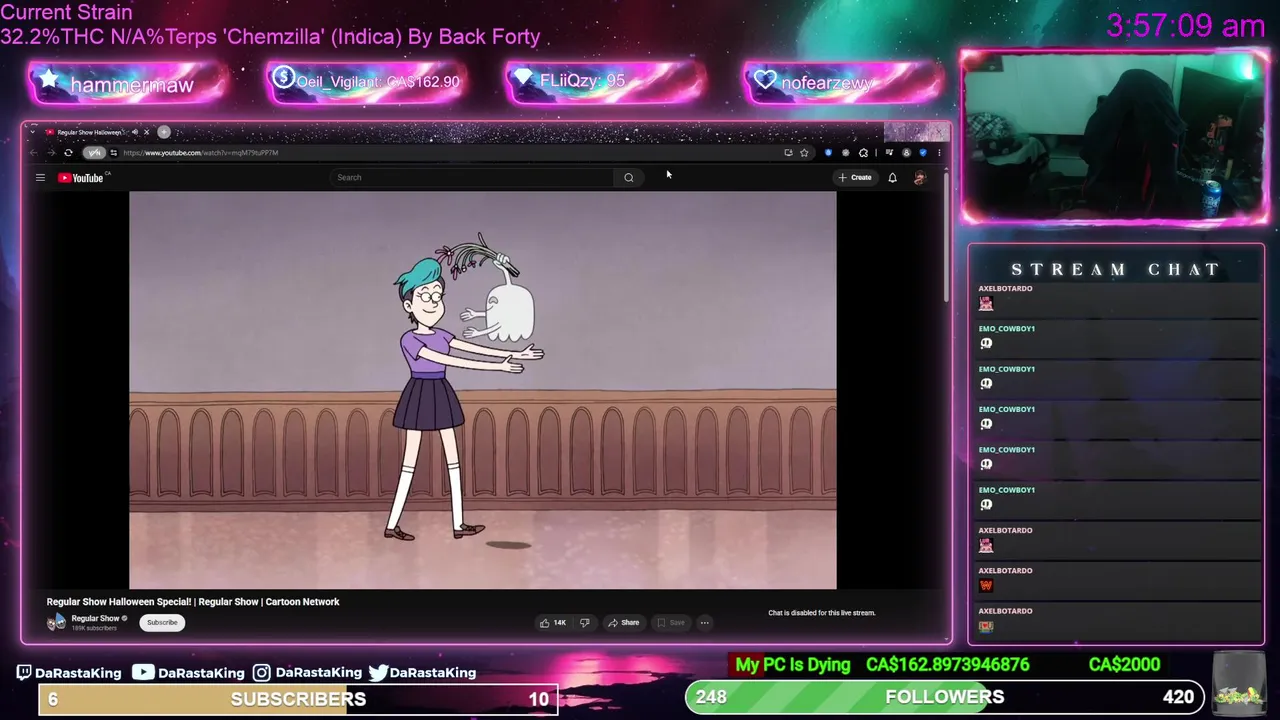Save the video to a playlist

tap(671, 623)
